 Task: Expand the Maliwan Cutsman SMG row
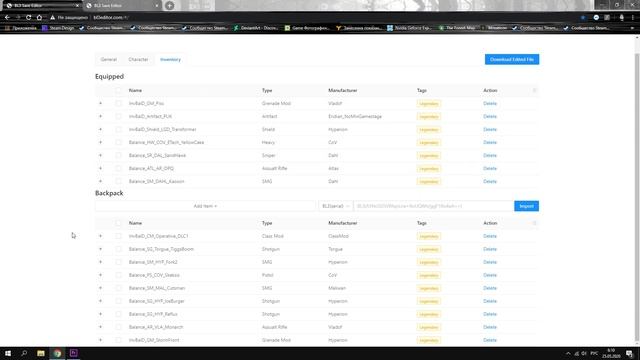100,288
